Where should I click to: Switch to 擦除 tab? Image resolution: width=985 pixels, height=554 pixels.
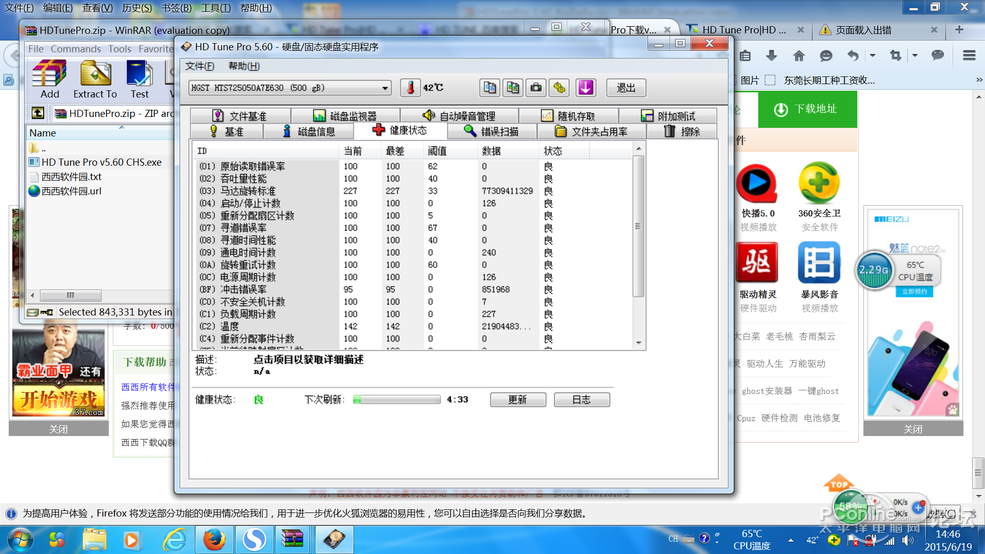pos(682,131)
